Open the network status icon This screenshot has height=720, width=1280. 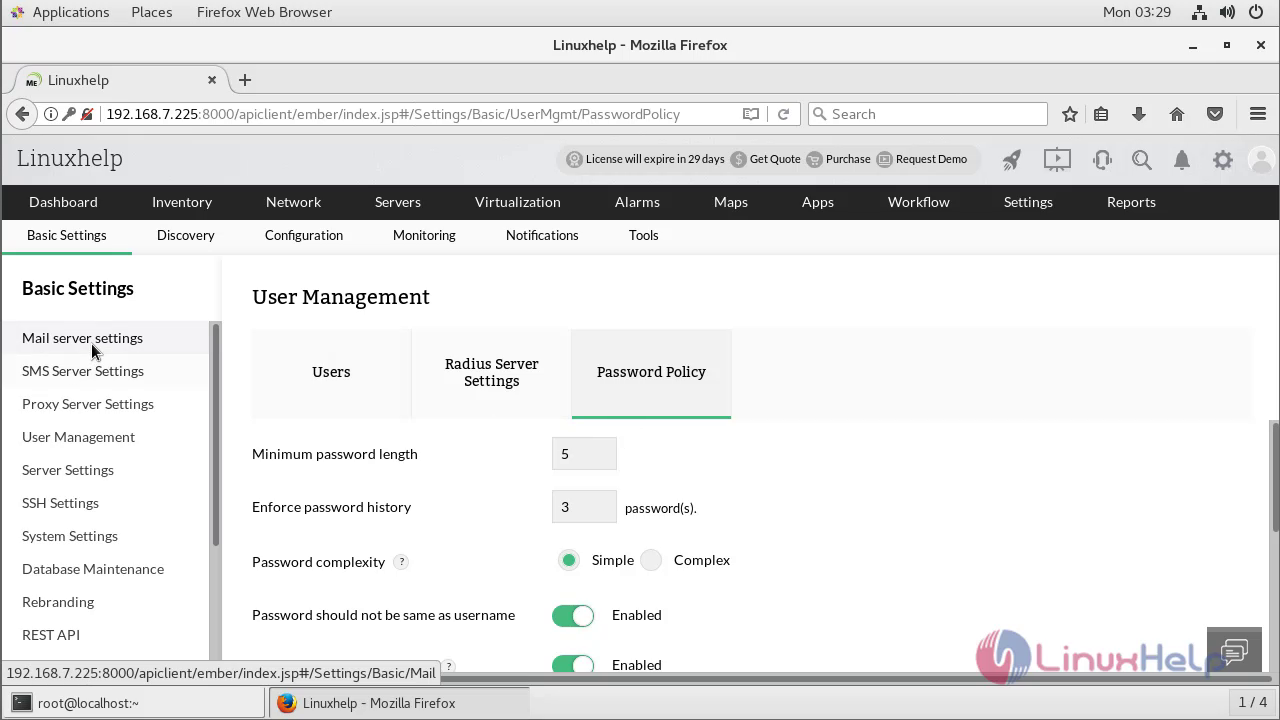click(x=1198, y=12)
